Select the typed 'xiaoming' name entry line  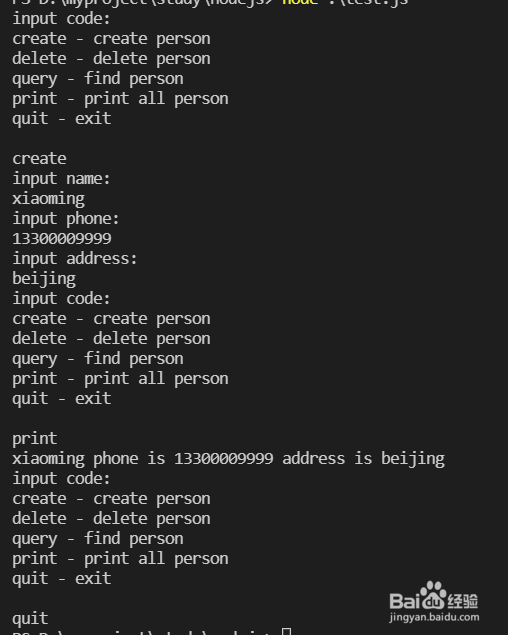[x=49, y=199]
